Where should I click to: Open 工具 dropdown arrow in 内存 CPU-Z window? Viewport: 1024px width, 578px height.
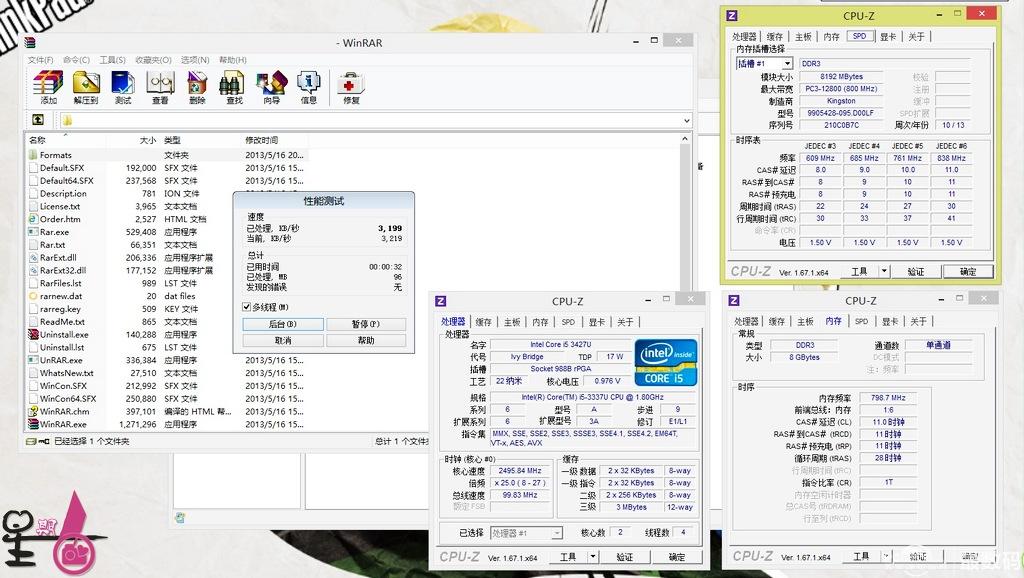point(886,556)
